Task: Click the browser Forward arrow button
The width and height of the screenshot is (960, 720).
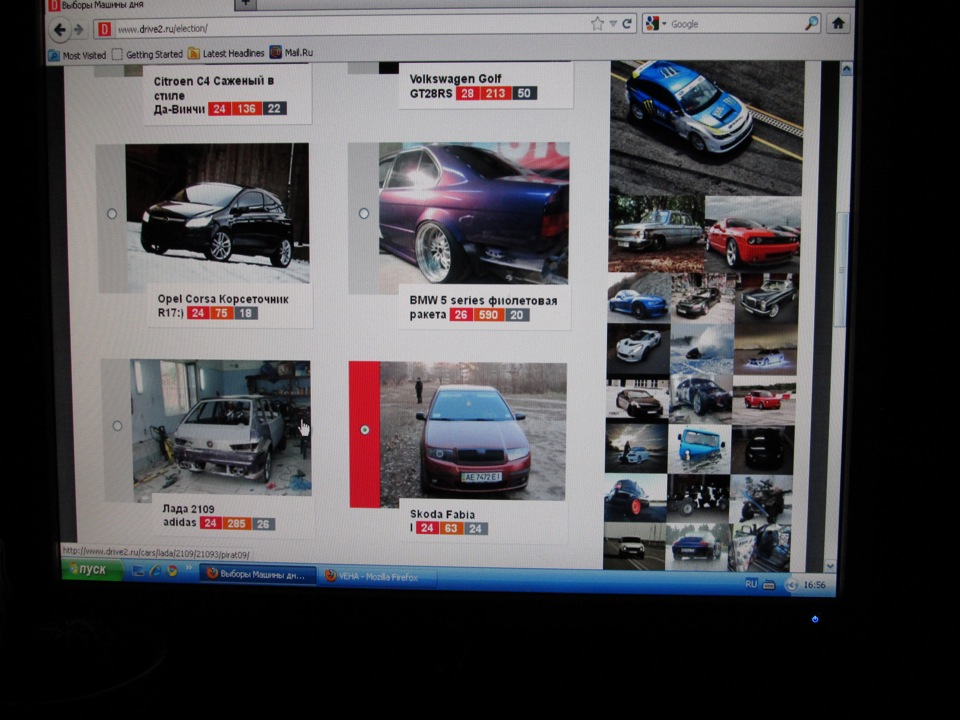Action: pos(79,29)
